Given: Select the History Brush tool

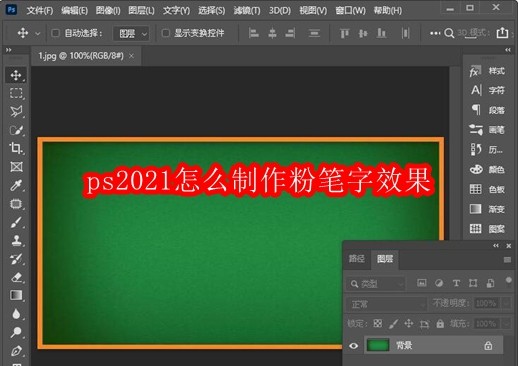Looking at the screenshot, I should coord(16,259).
